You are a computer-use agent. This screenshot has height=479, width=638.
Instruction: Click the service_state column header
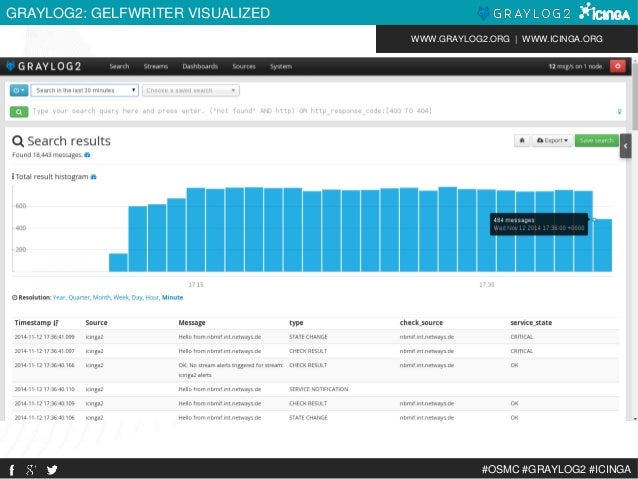click(x=531, y=323)
